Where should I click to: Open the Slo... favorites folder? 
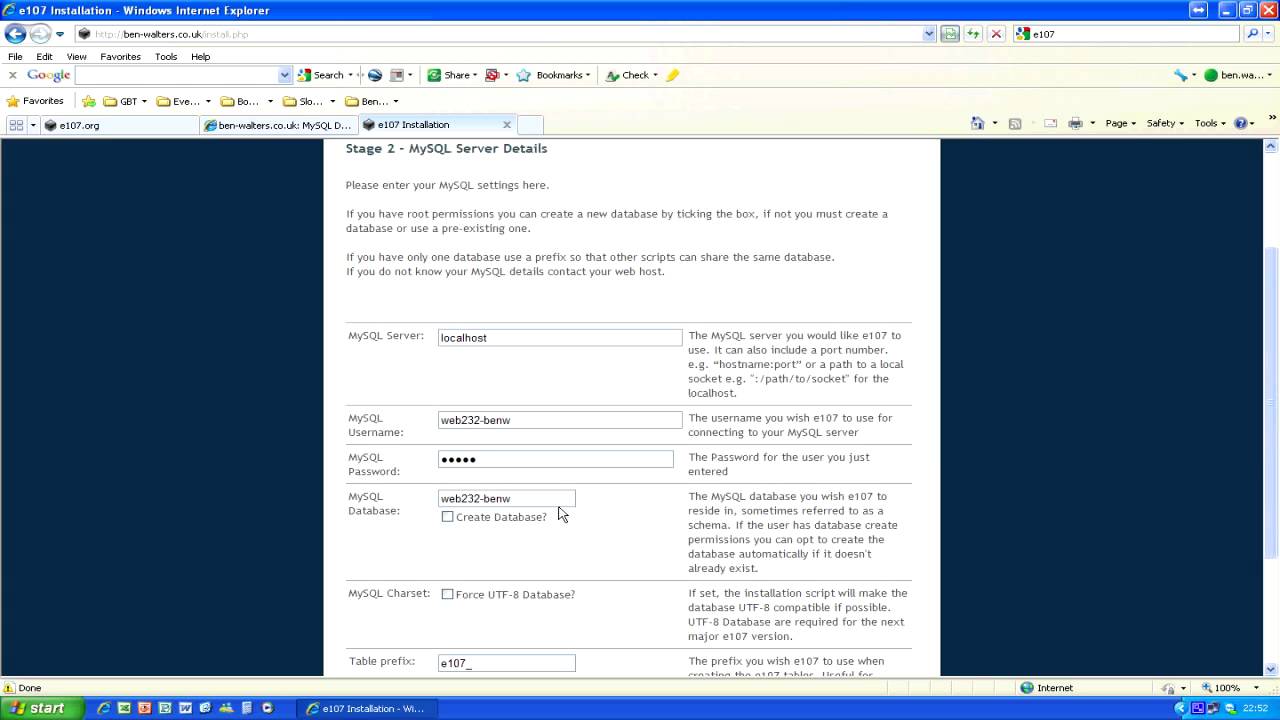click(309, 101)
